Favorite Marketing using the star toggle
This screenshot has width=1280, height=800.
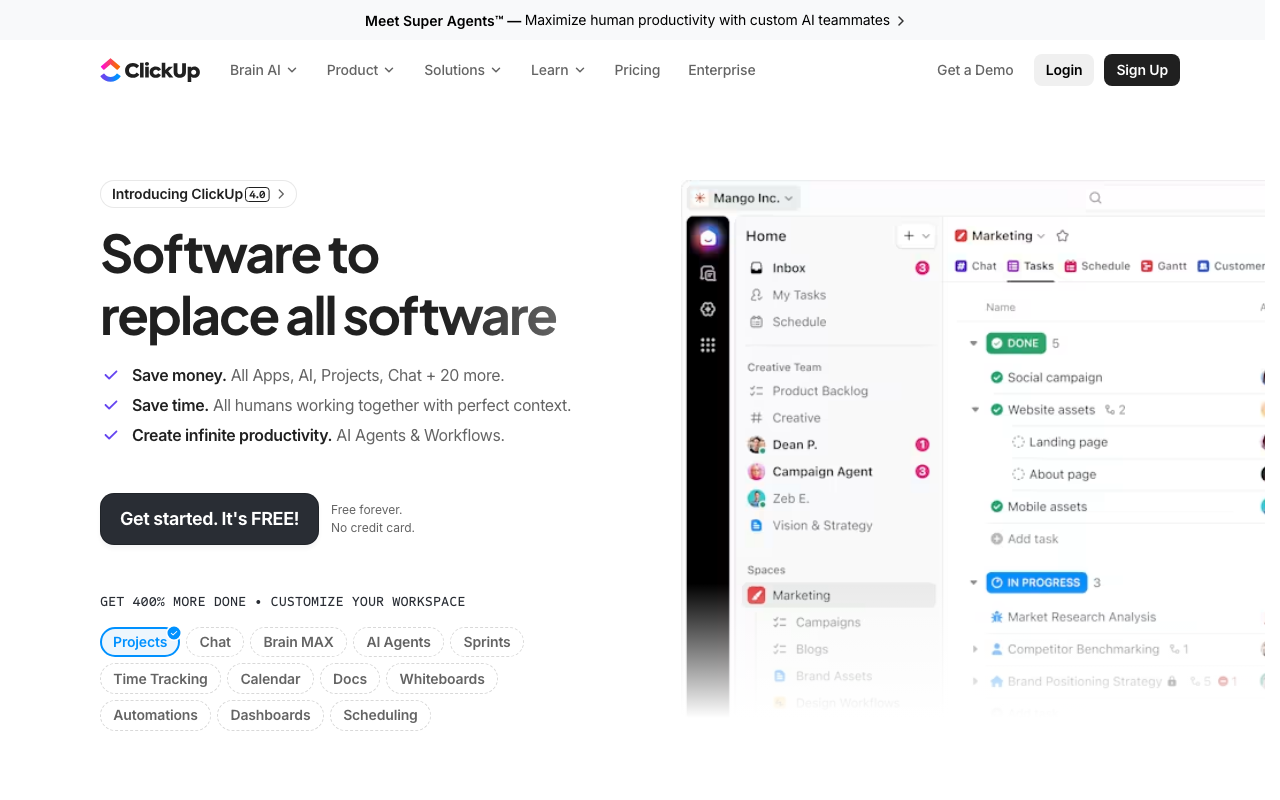(x=1062, y=235)
